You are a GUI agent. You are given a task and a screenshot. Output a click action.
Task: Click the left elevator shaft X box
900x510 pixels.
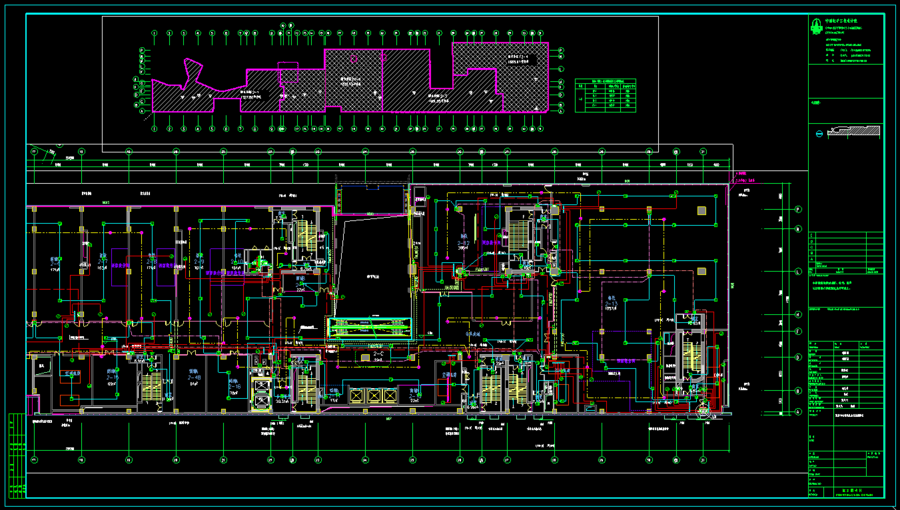(356, 395)
